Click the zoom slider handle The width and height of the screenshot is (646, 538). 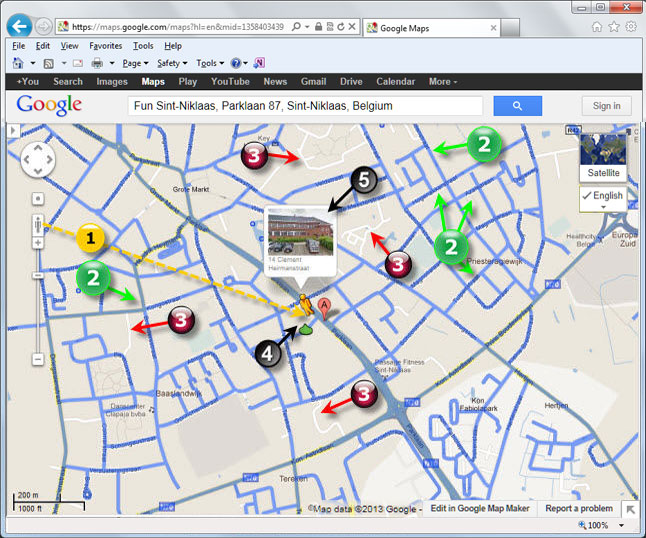click(38, 275)
